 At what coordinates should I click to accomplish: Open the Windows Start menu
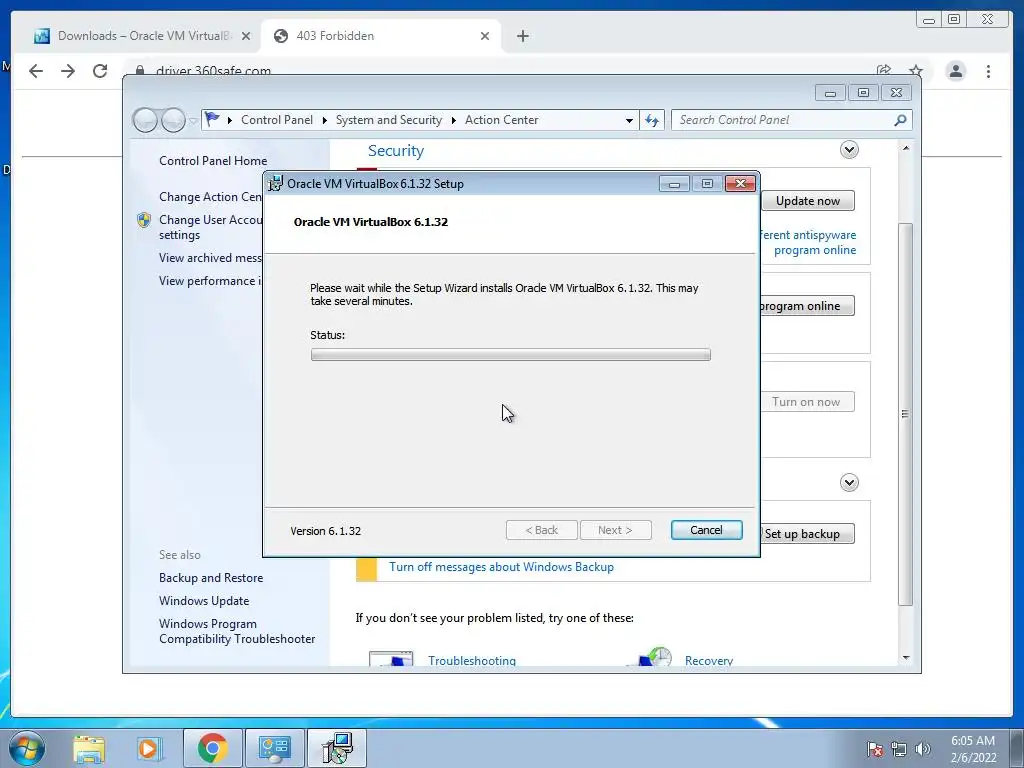[x=26, y=748]
